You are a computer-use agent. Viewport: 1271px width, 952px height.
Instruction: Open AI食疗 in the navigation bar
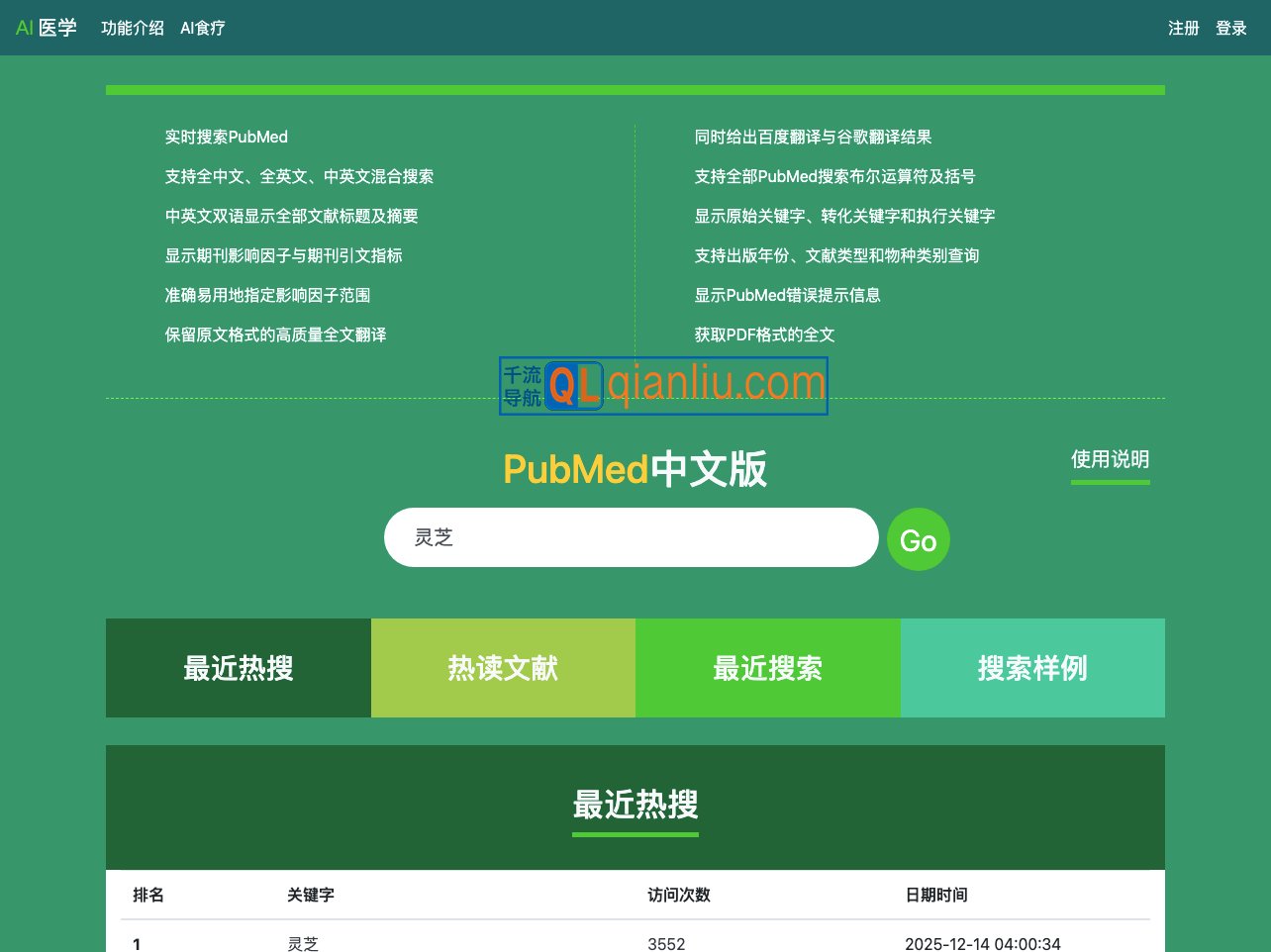pyautogui.click(x=202, y=28)
